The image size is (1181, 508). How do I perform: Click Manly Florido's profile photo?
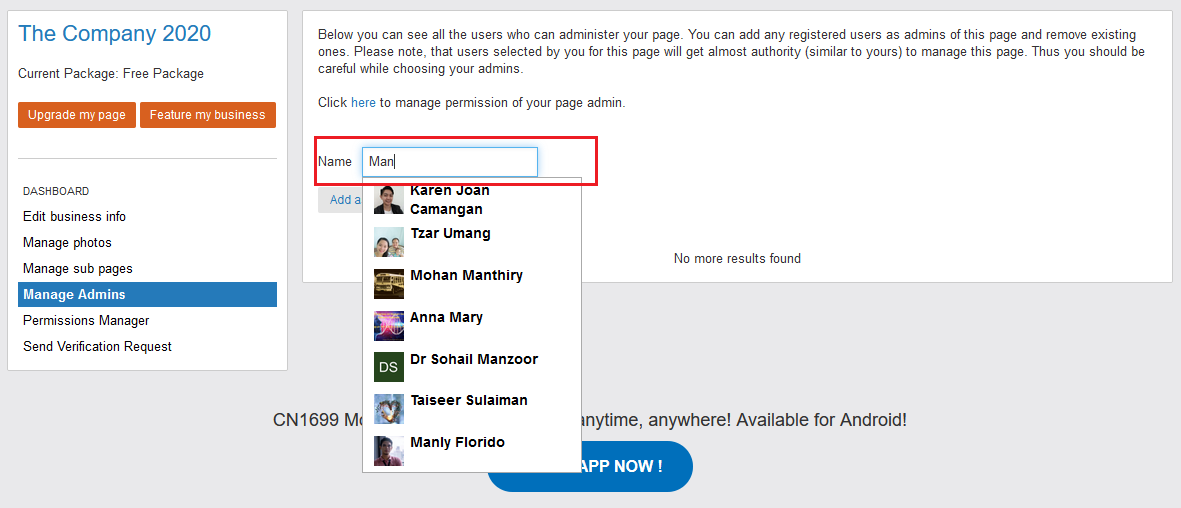point(389,451)
